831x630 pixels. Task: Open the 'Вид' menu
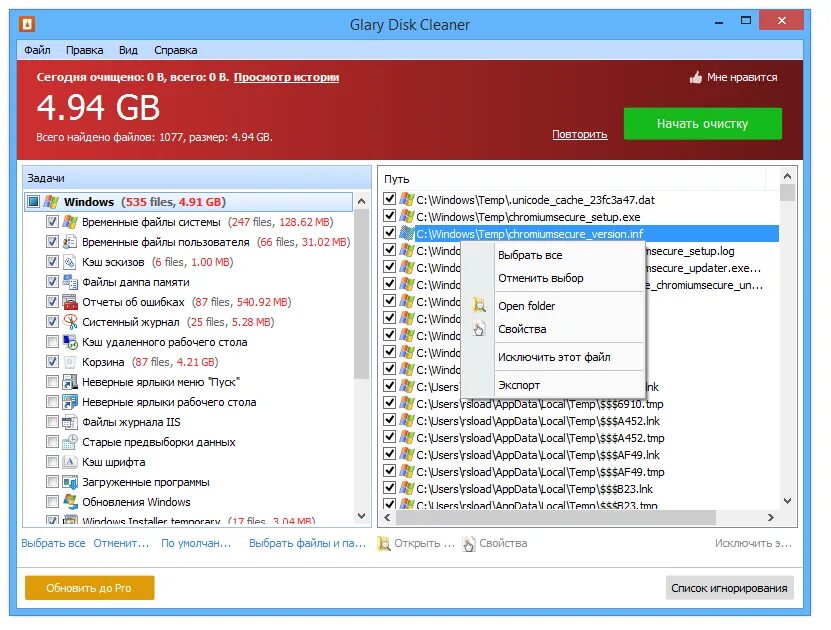[128, 50]
